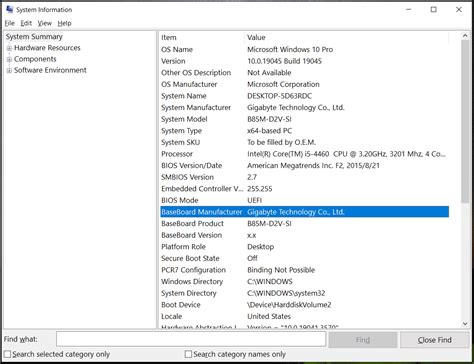Select the System Name row
Image resolution: width=474 pixels, height=364 pixels.
304,96
